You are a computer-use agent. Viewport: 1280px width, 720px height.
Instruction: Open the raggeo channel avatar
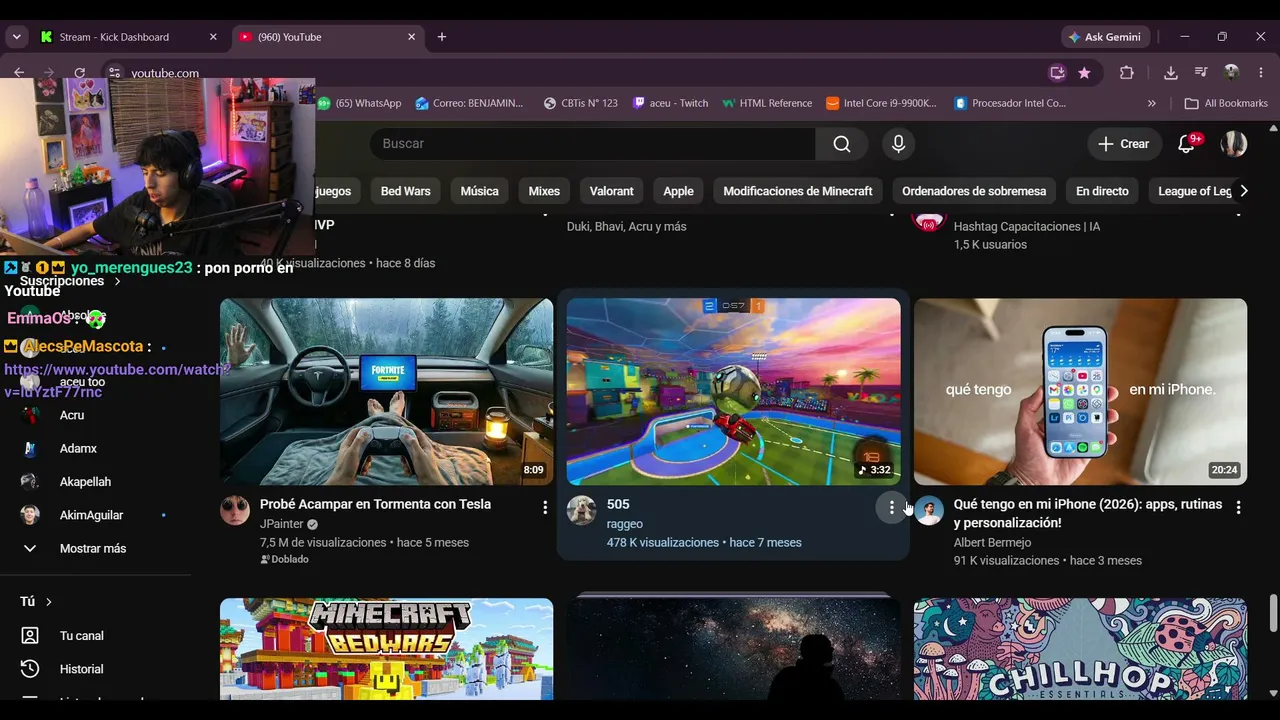pyautogui.click(x=582, y=510)
